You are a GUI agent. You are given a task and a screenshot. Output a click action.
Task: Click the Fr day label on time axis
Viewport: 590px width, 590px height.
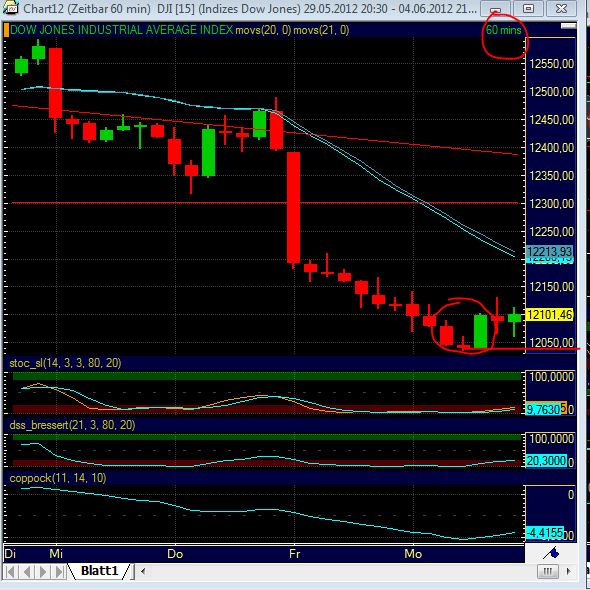pos(294,554)
